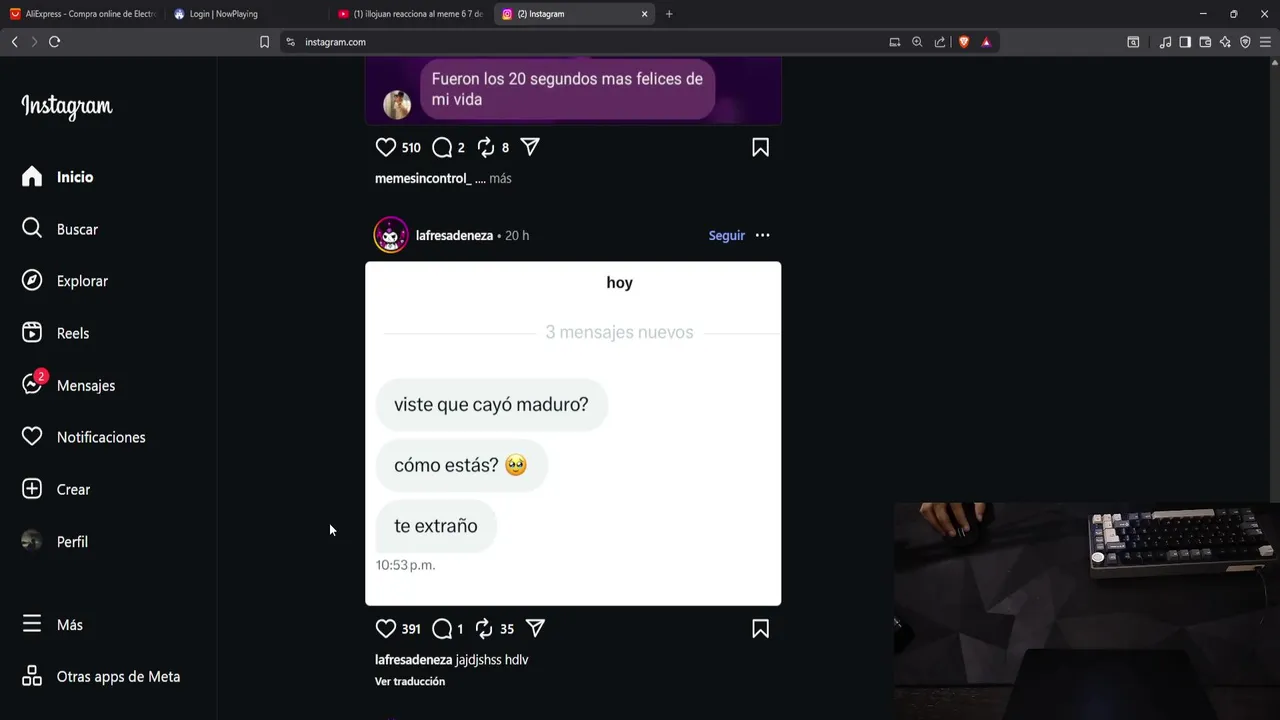Follow lafresadeneza using Seguir
1280x720 pixels.
[727, 235]
